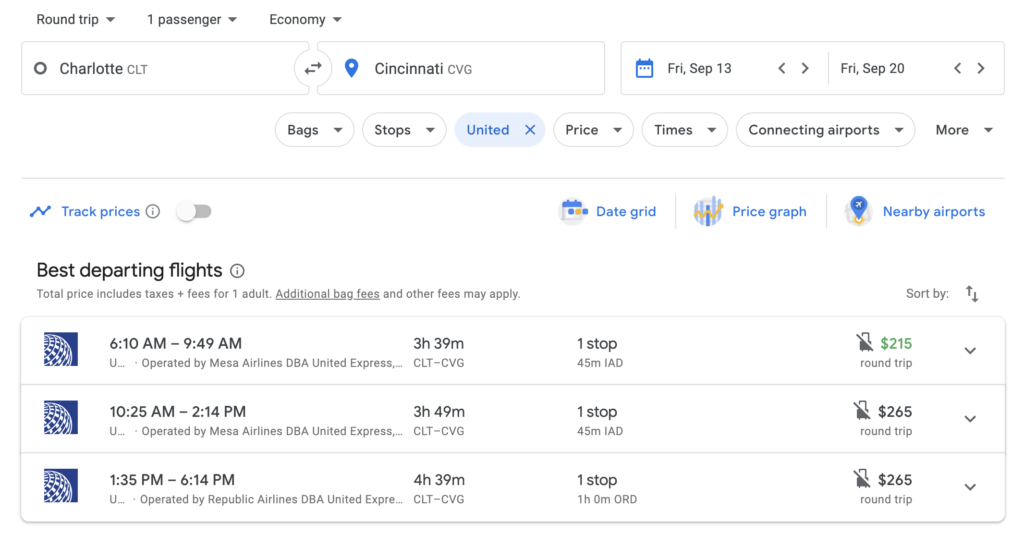
Task: Open the Bags filter dropdown
Action: pos(315,130)
